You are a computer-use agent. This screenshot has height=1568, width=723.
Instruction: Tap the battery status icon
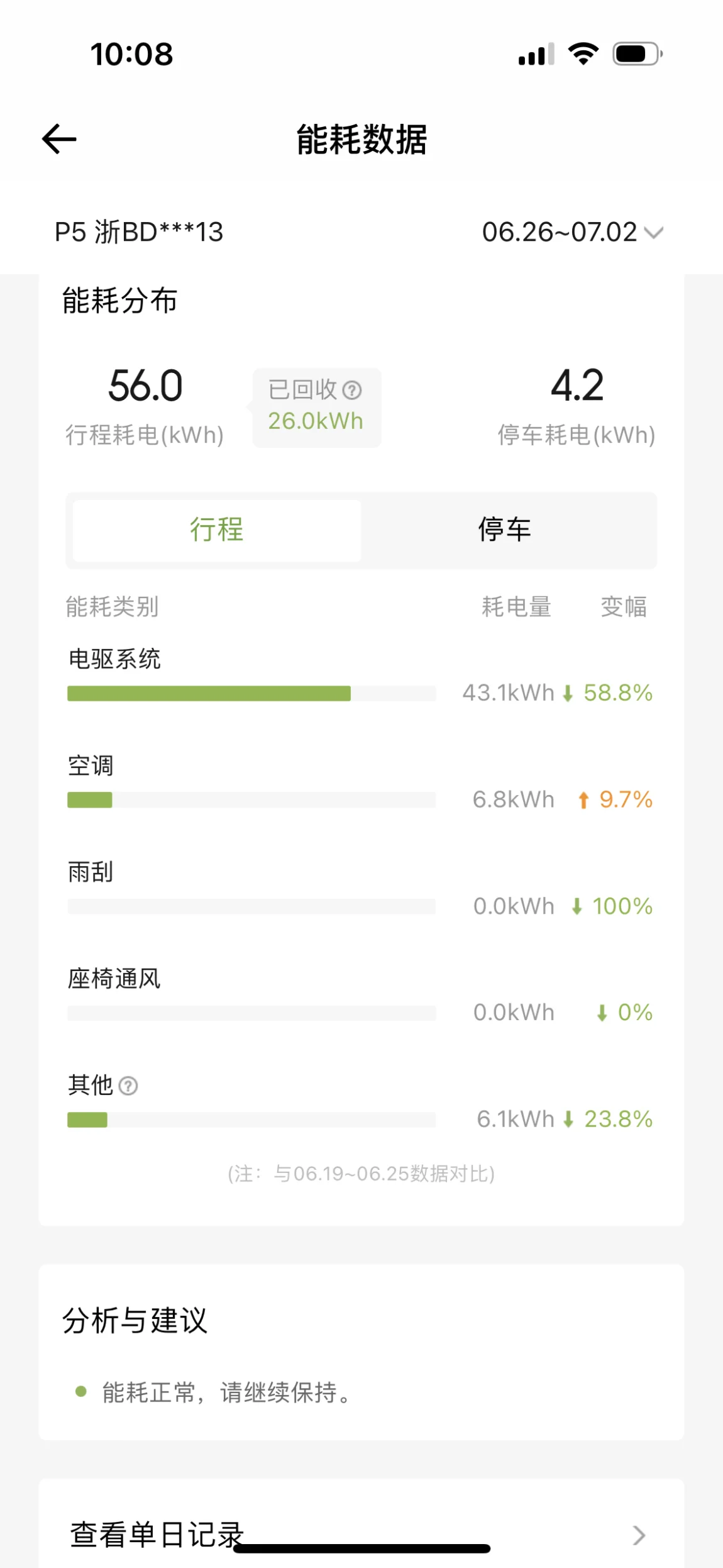coord(637,54)
